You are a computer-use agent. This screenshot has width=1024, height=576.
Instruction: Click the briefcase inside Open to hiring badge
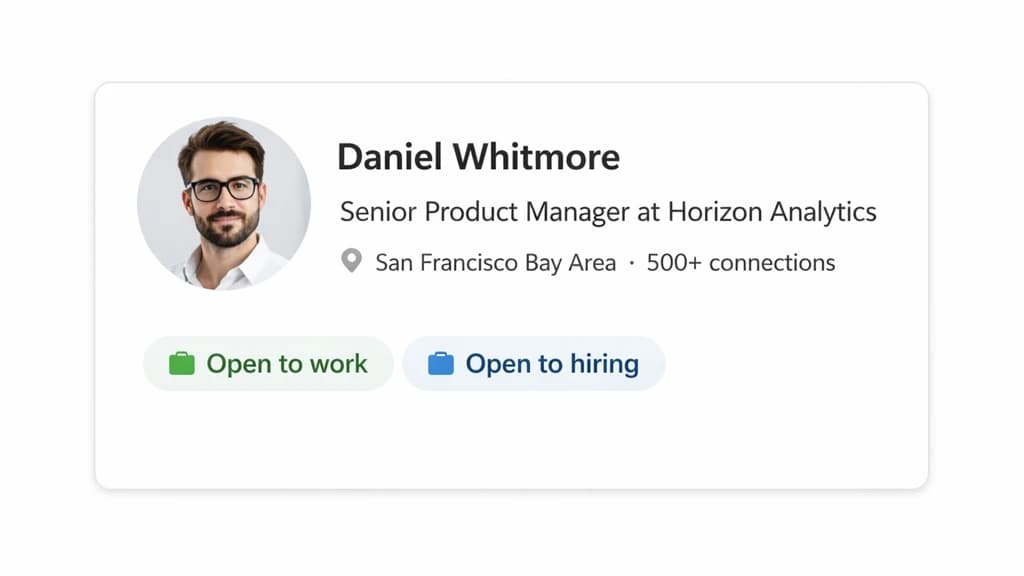pos(441,363)
